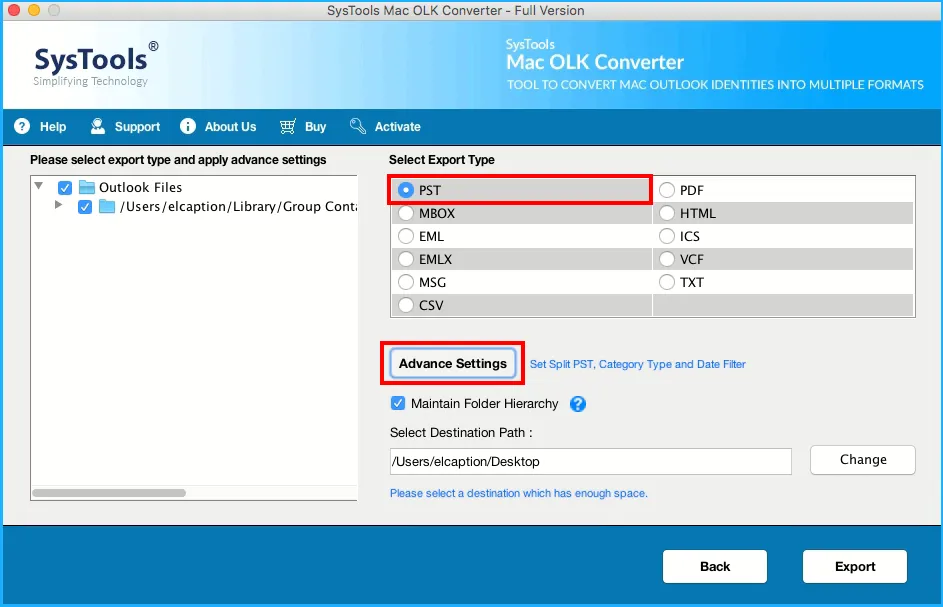Select the MSG export type
The height and width of the screenshot is (607, 943).
coord(406,282)
